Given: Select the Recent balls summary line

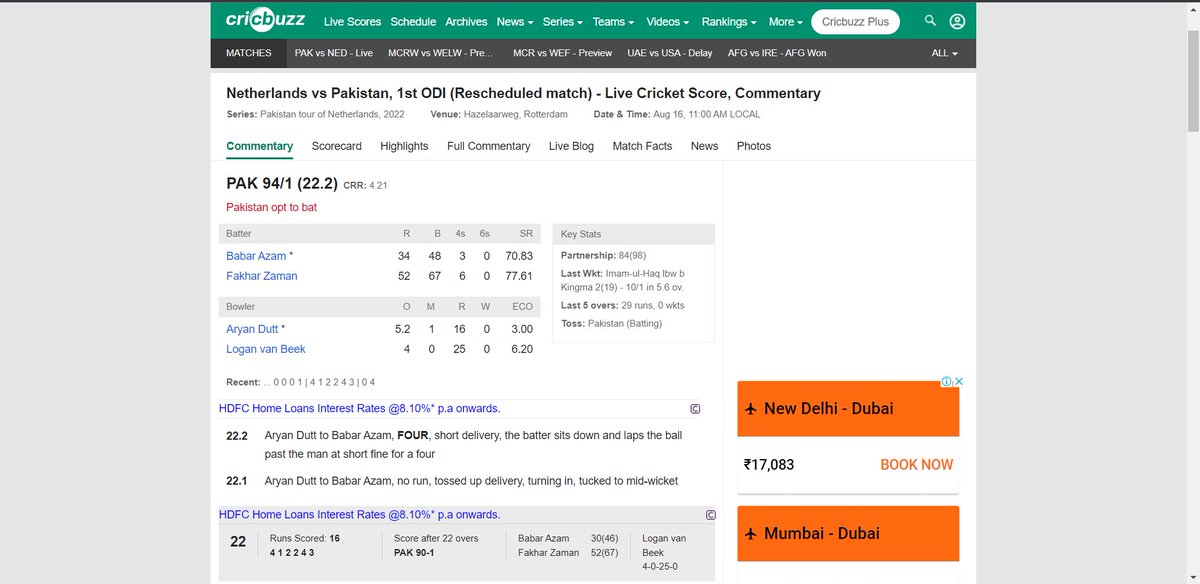Looking at the screenshot, I should tap(301, 382).
